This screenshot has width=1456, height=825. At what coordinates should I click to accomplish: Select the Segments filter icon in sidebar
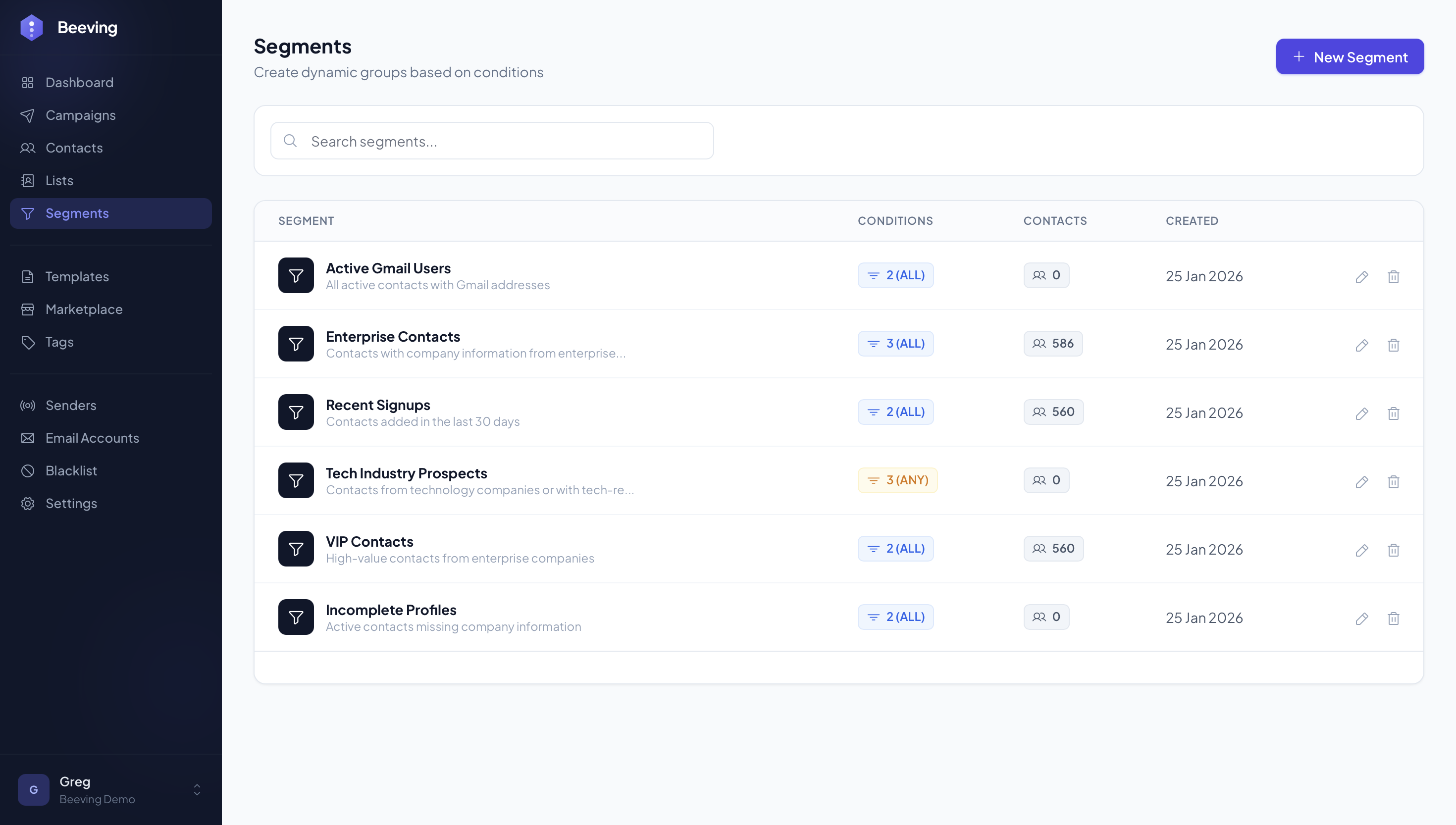tap(28, 213)
